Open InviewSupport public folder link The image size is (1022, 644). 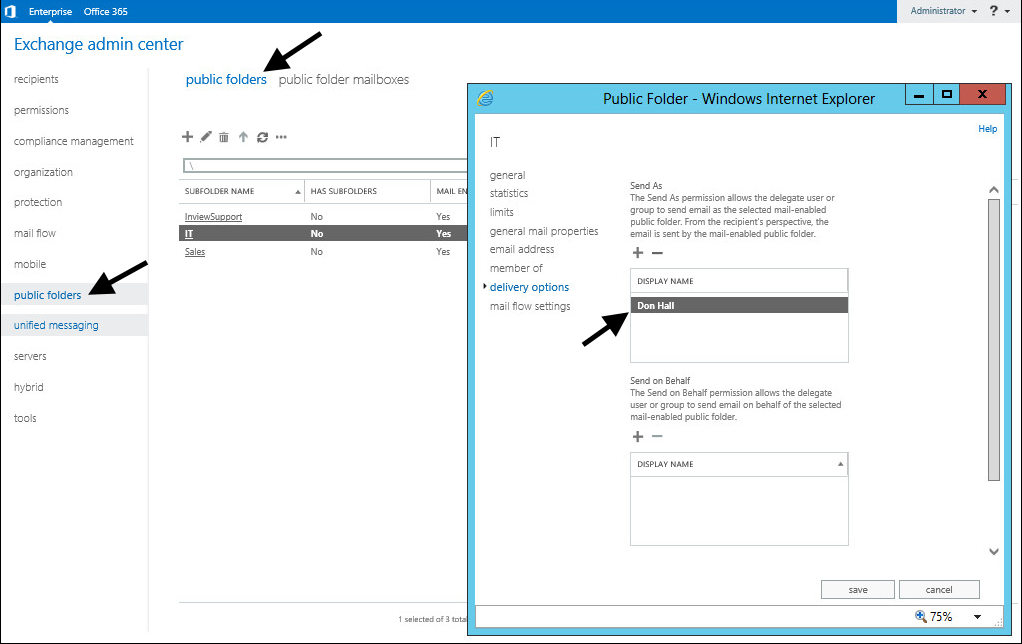tap(213, 217)
